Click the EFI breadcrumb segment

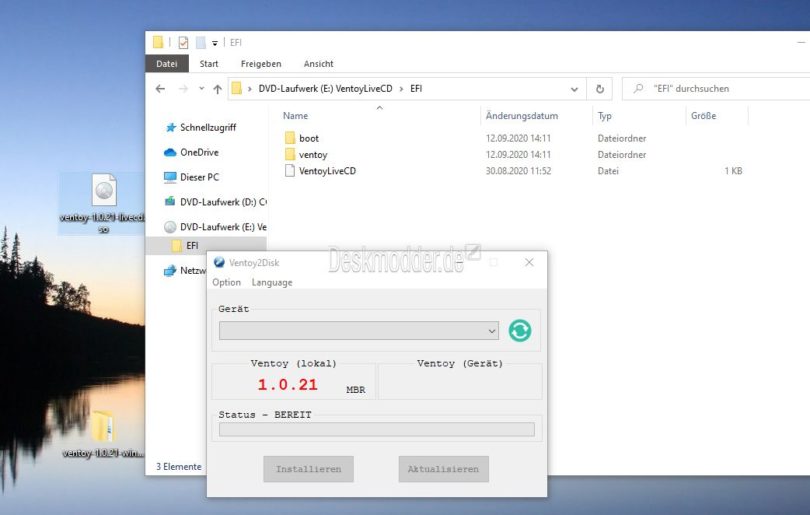click(x=416, y=88)
